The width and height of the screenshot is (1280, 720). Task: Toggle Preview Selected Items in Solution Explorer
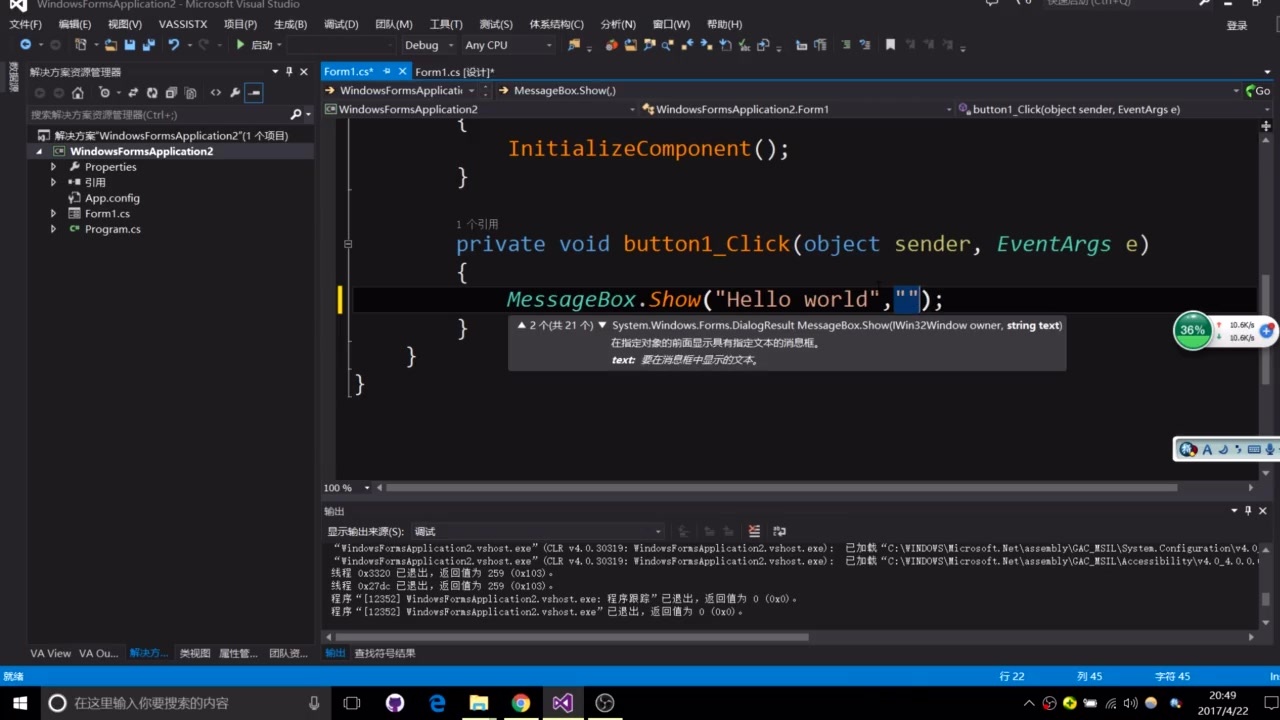(254, 93)
